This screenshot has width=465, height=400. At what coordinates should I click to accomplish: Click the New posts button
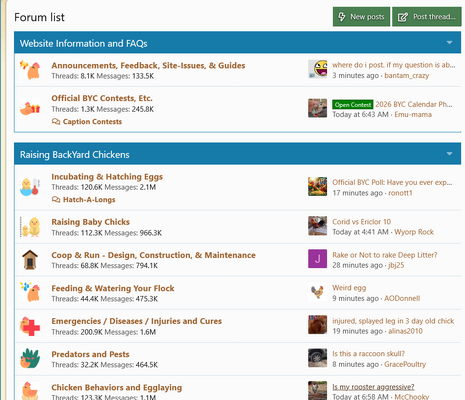click(361, 17)
